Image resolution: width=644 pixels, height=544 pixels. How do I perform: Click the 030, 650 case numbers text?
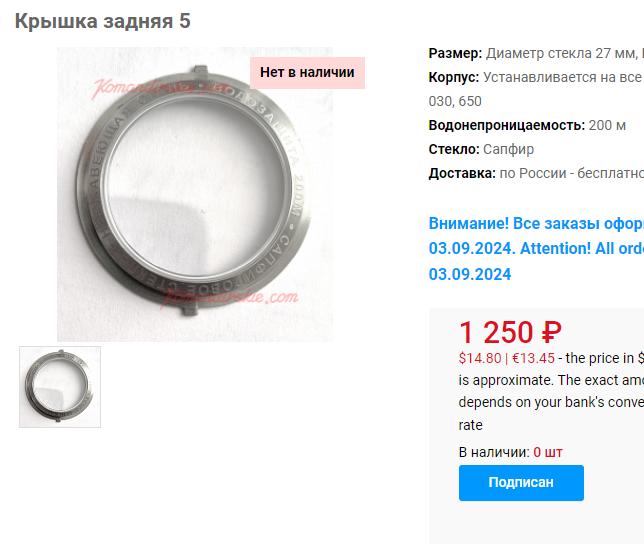point(455,101)
